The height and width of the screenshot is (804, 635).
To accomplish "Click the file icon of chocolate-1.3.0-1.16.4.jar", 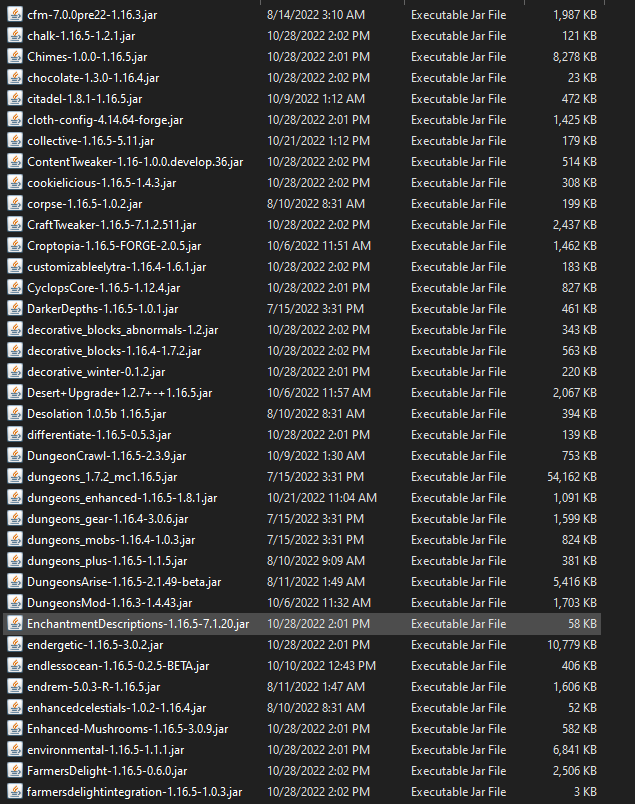I will pos(15,78).
